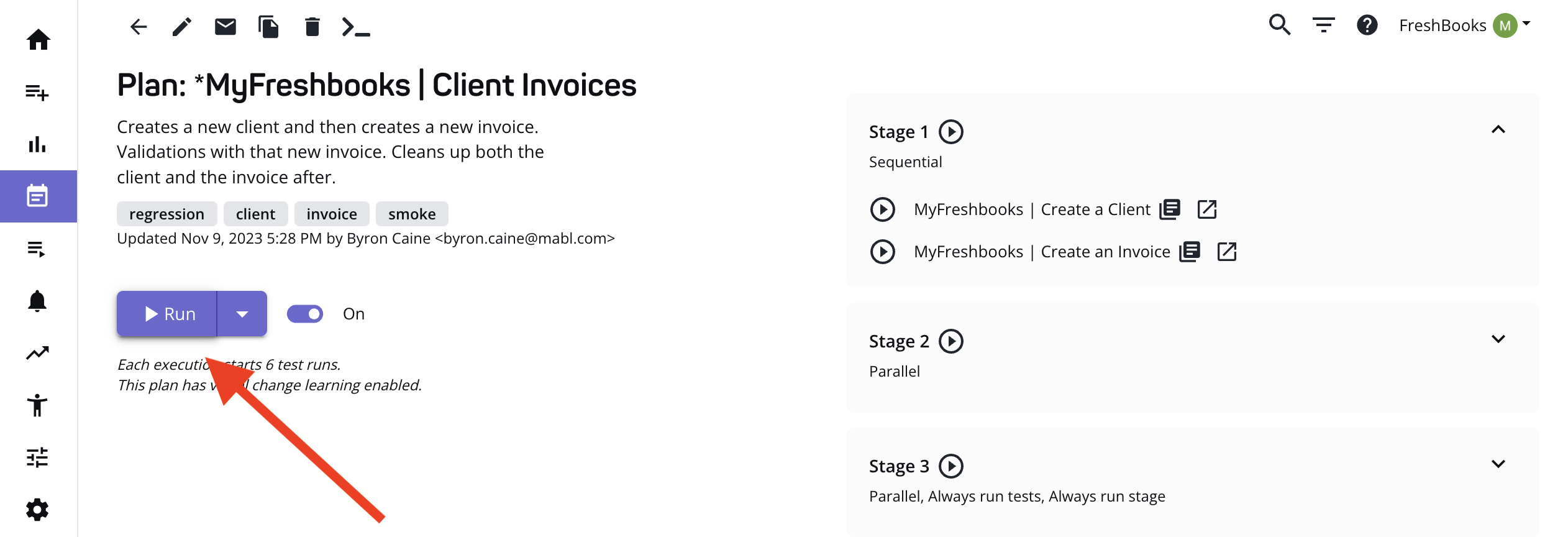Expand Stage 2 with the chevron

tap(1498, 339)
